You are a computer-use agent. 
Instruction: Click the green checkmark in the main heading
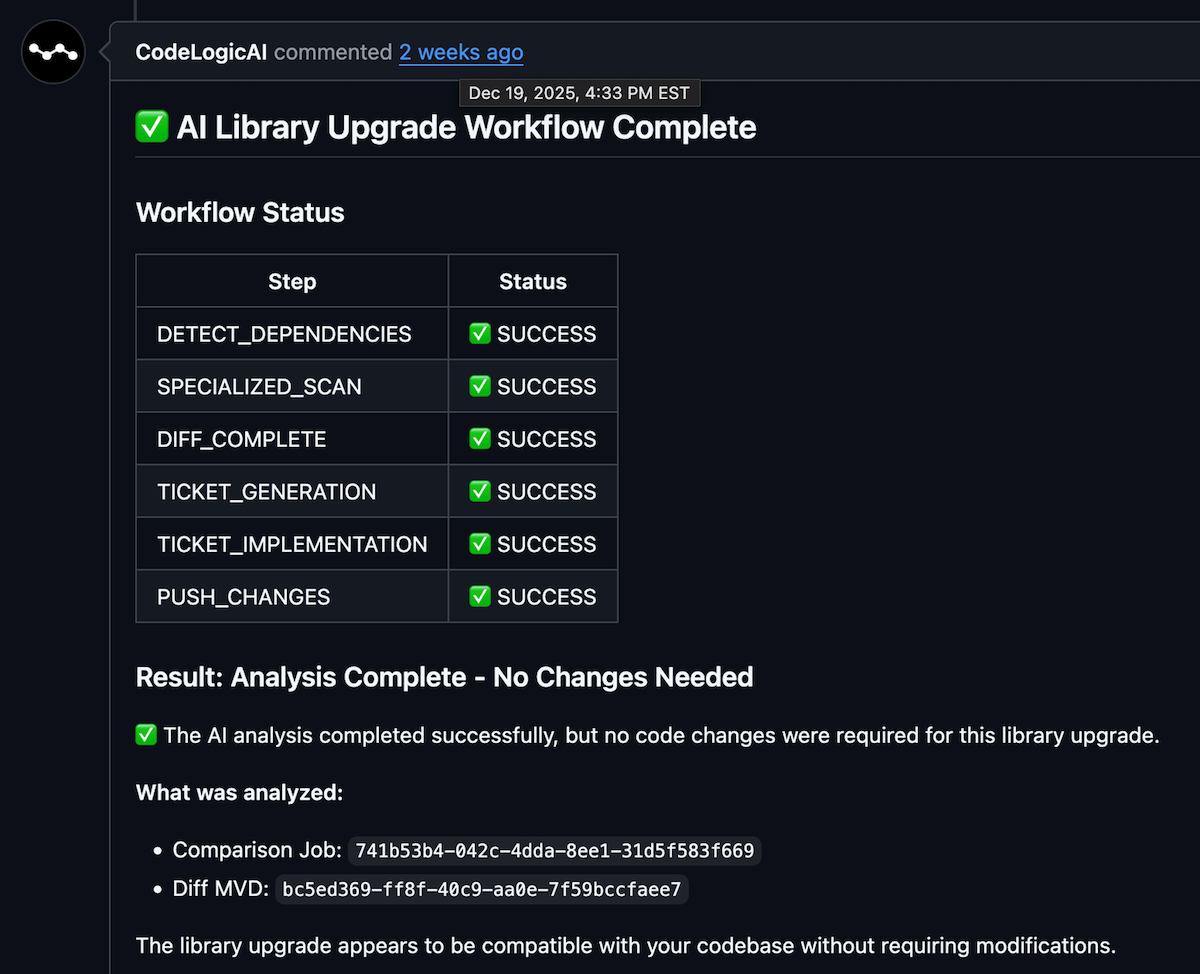(152, 127)
